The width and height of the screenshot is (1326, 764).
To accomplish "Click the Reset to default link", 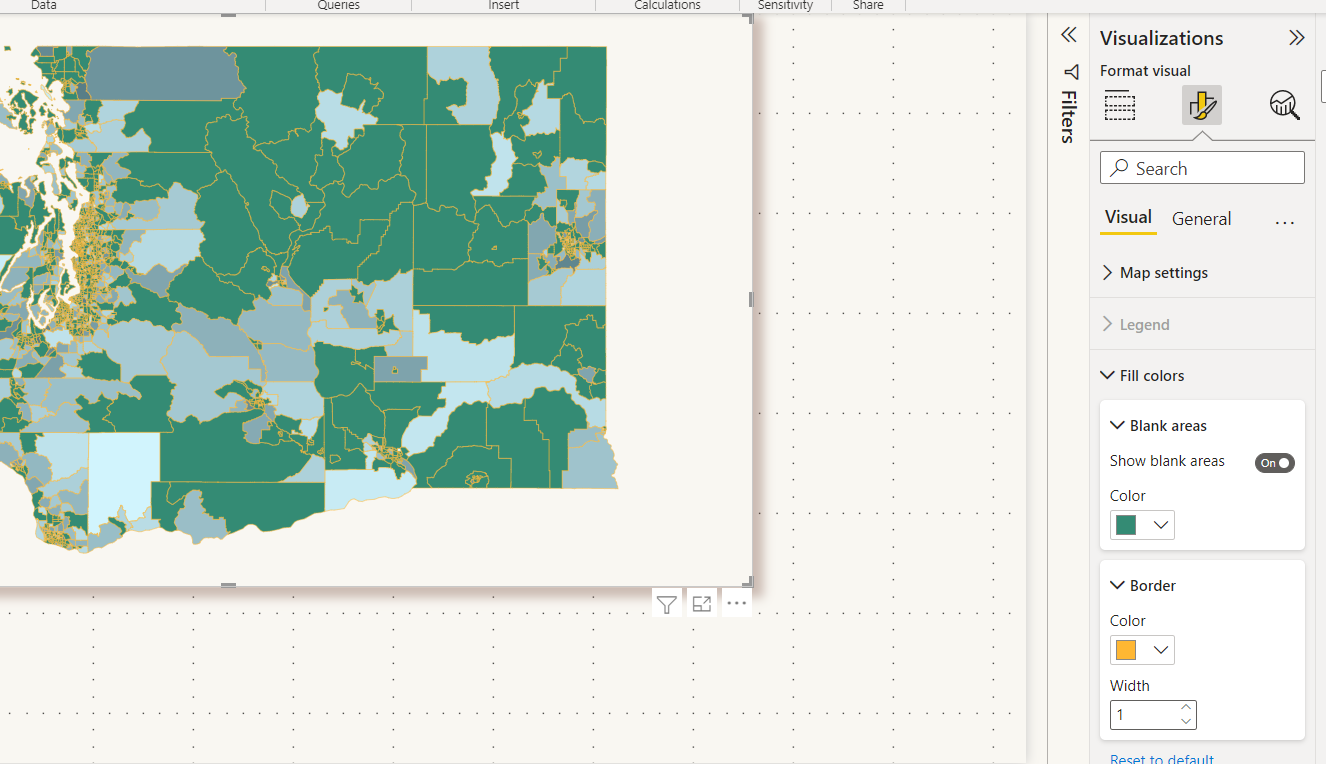I will click(x=1162, y=759).
